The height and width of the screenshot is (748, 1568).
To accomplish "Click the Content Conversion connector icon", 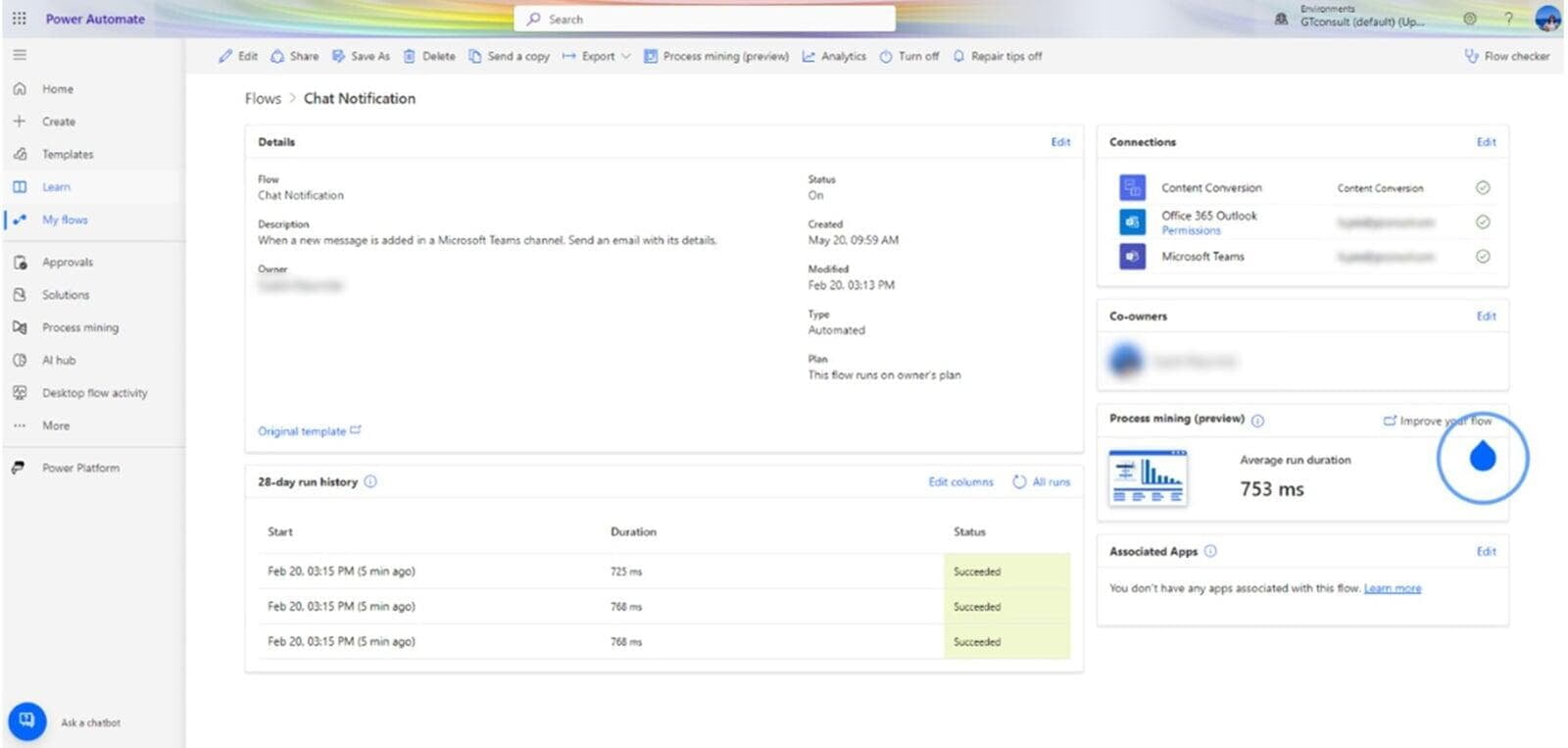I will point(1132,187).
